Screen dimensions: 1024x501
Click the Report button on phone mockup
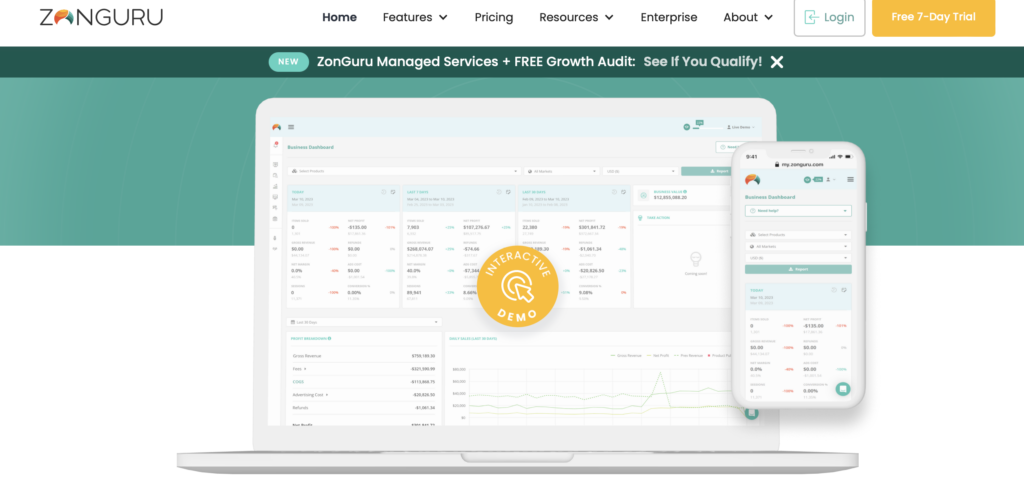point(798,269)
